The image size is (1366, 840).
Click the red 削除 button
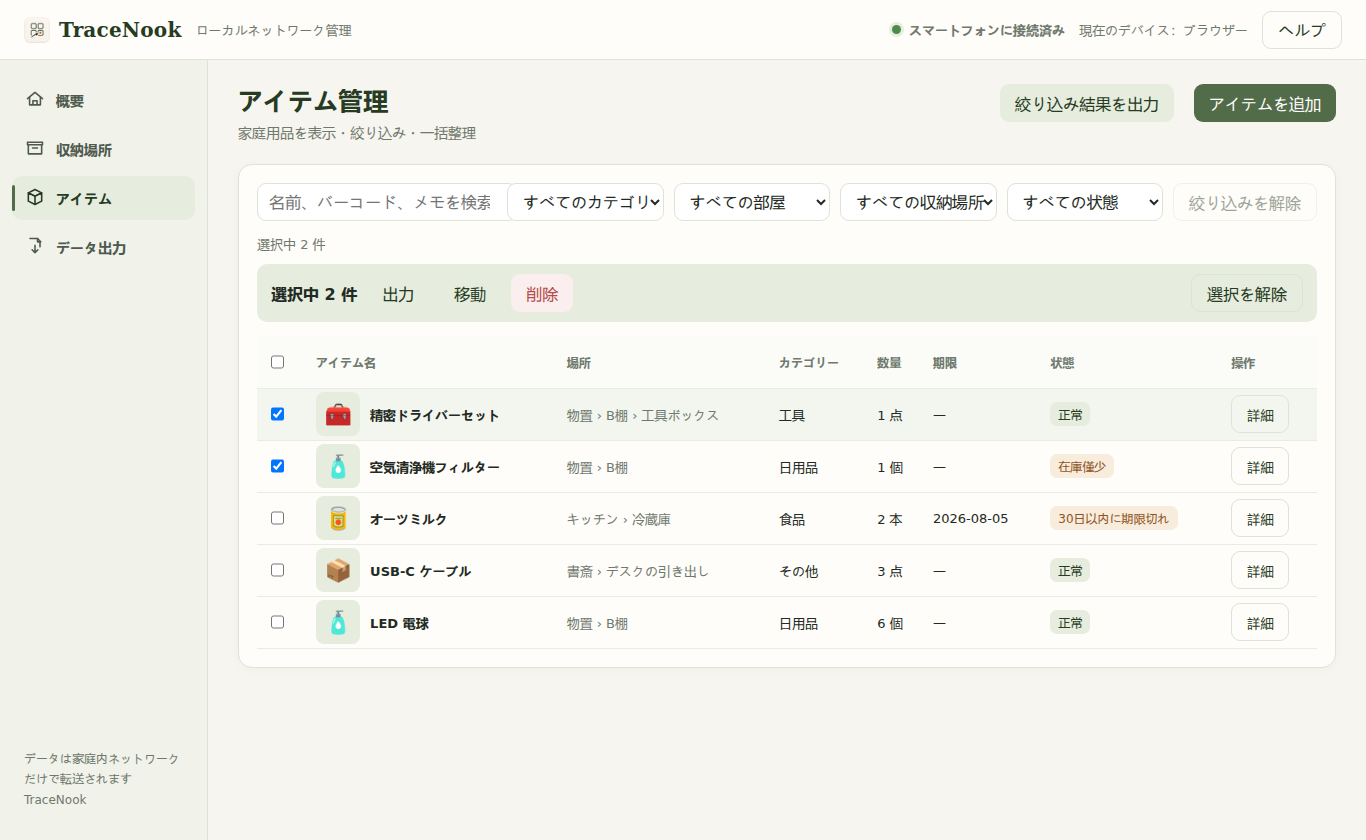[542, 294]
